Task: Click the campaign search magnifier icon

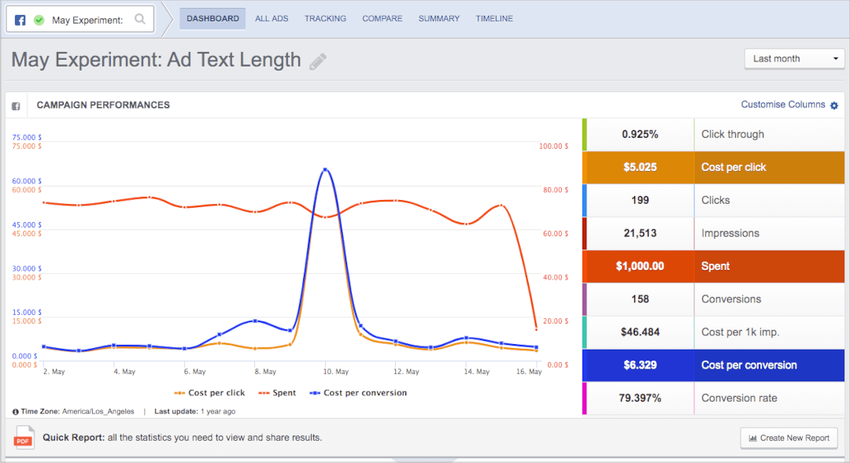Action: (x=140, y=19)
